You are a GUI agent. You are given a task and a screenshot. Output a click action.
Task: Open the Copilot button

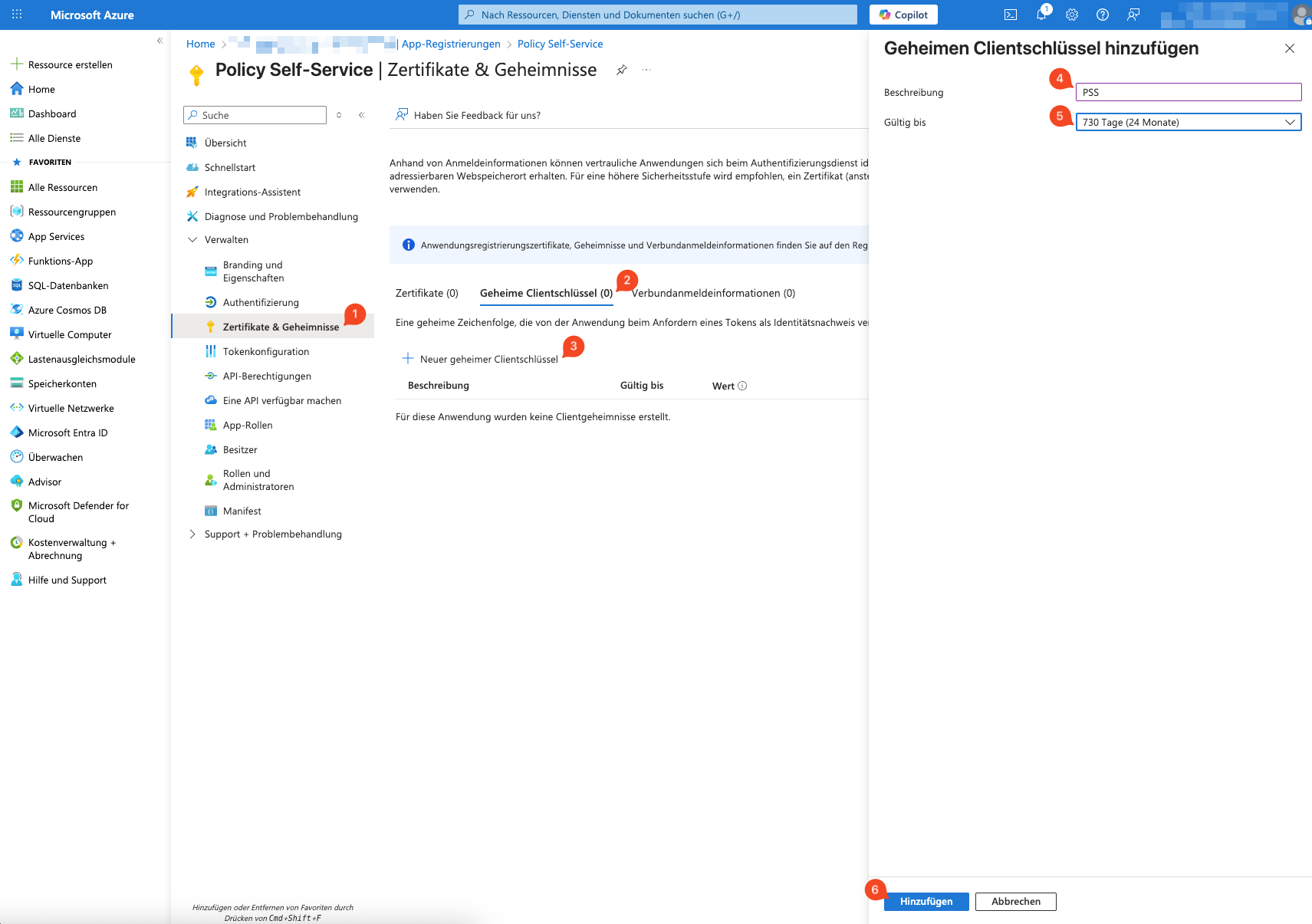click(903, 15)
